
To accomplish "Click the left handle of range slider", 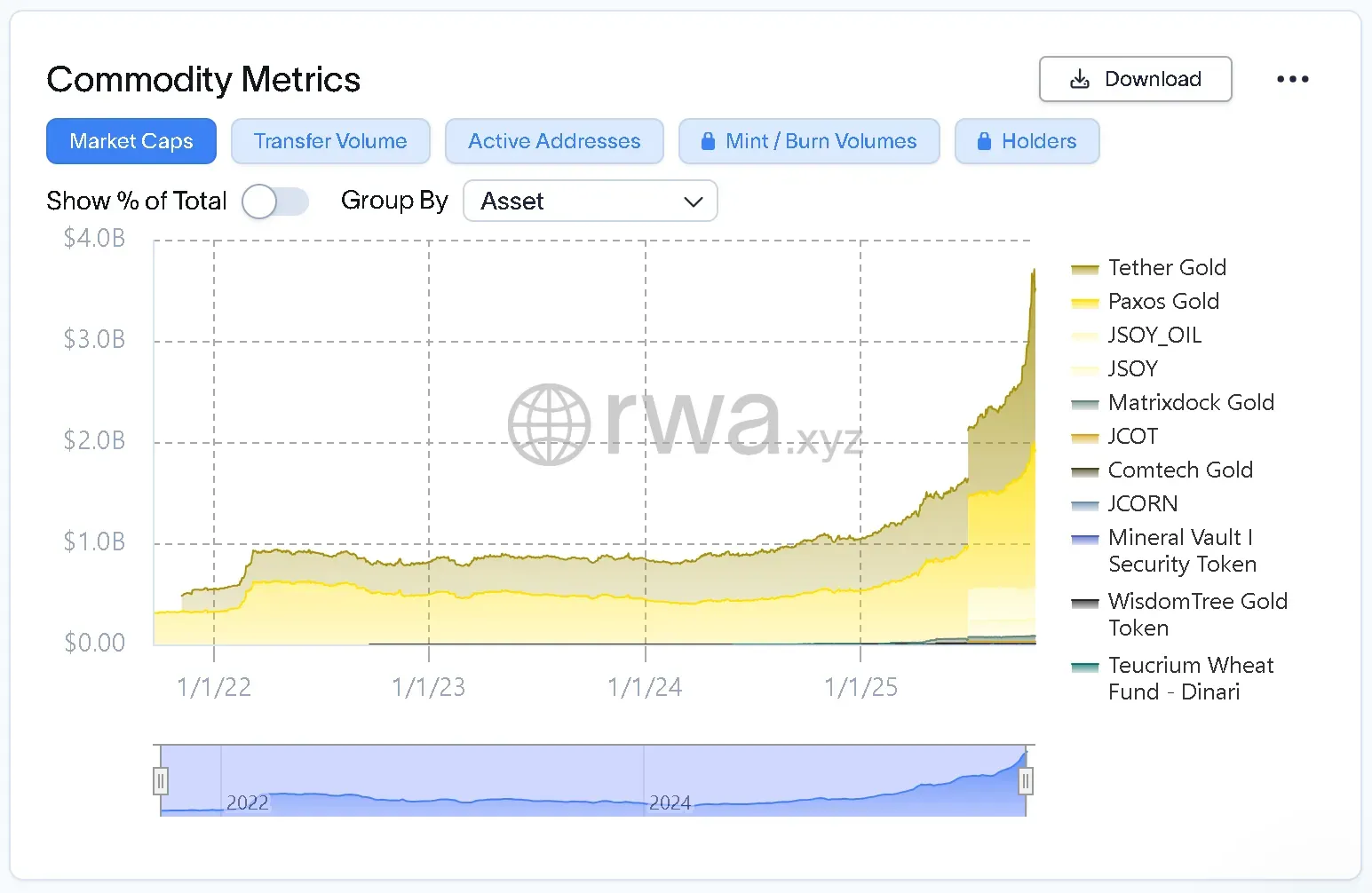I will (161, 781).
